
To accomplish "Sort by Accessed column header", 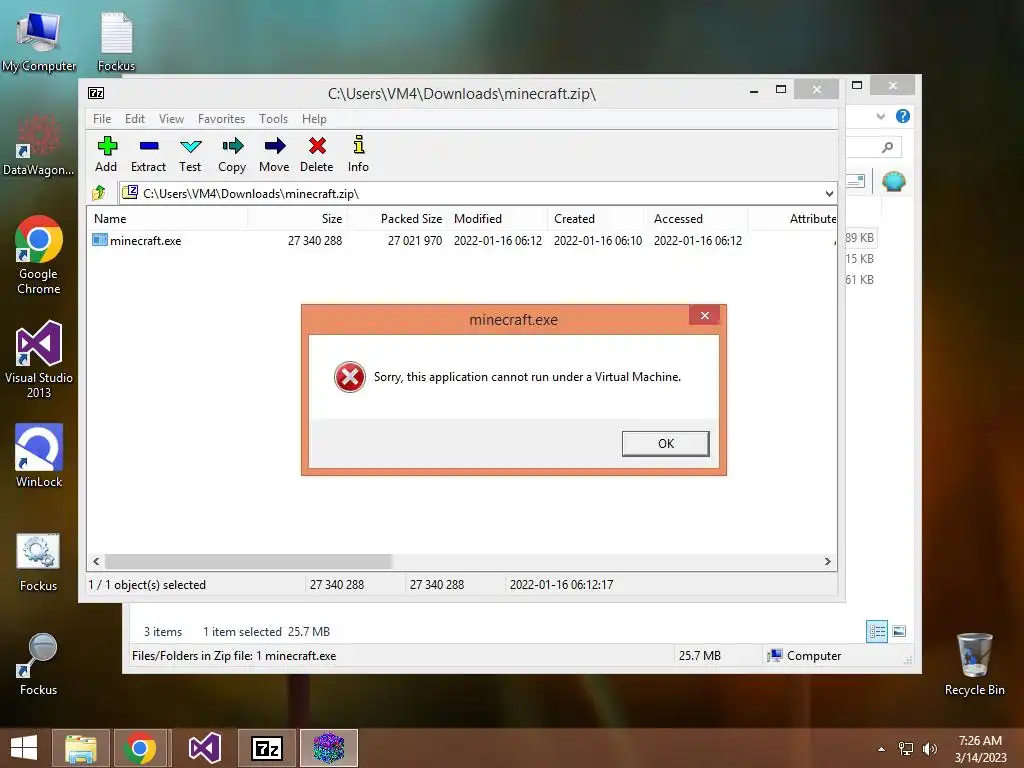I will [697, 219].
